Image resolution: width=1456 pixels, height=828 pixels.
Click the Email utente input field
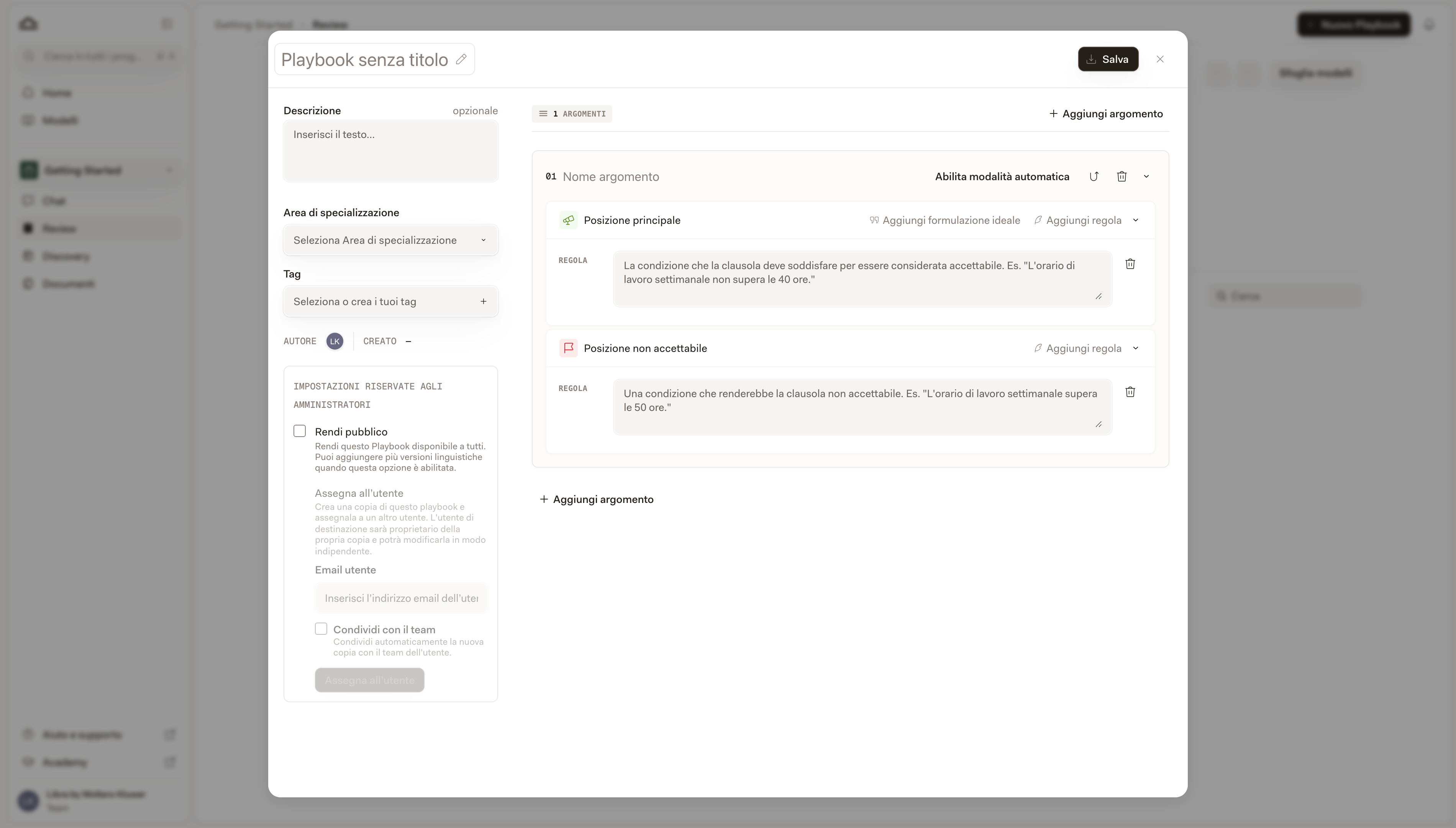click(x=401, y=598)
